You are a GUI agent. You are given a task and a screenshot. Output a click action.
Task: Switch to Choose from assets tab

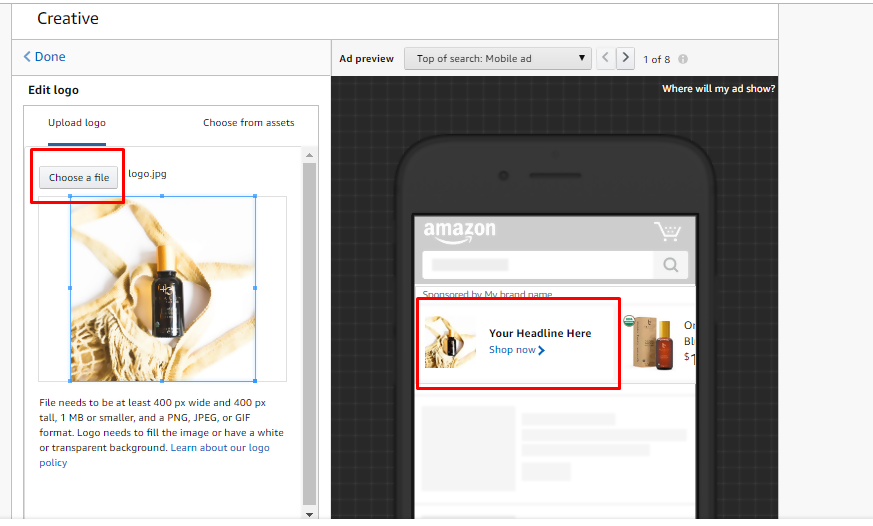coord(248,123)
